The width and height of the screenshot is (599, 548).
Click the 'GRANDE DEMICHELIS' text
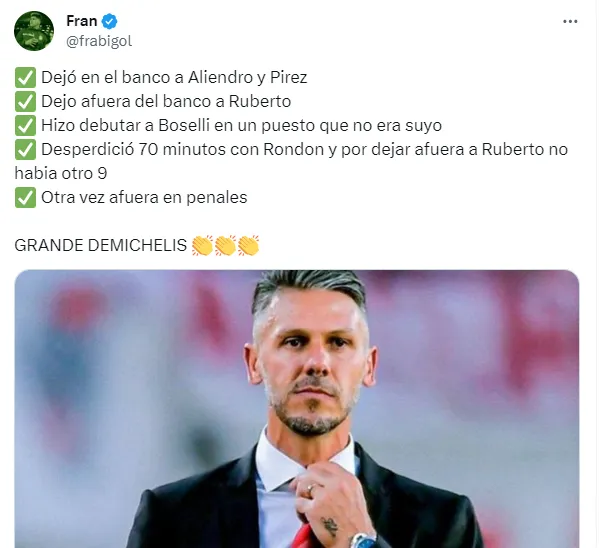coord(100,245)
